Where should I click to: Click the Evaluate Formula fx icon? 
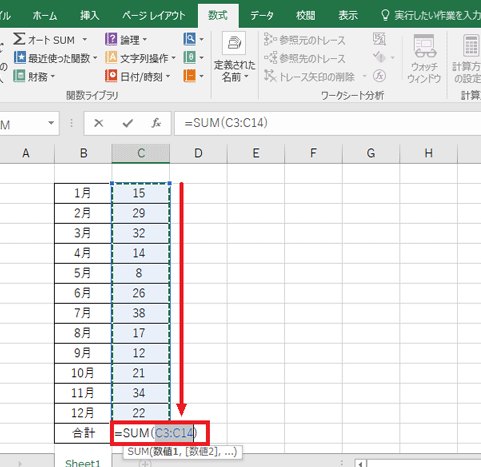(379, 76)
